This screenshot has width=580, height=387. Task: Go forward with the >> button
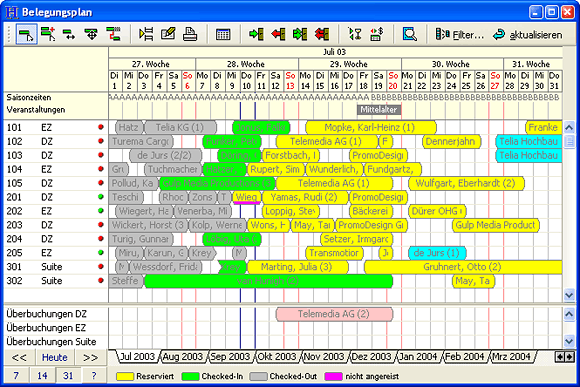click(91, 357)
